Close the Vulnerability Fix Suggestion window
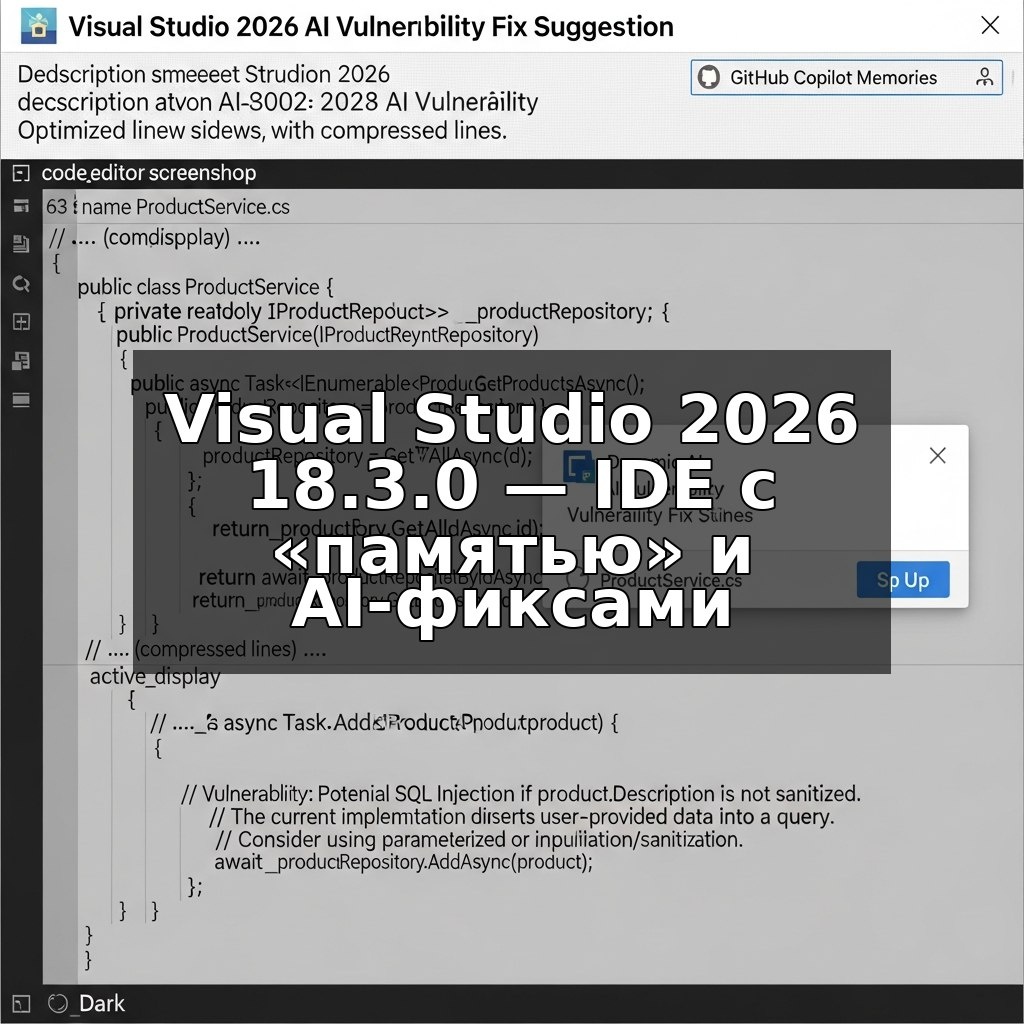This screenshot has height=1024, width=1024. pos(990,25)
